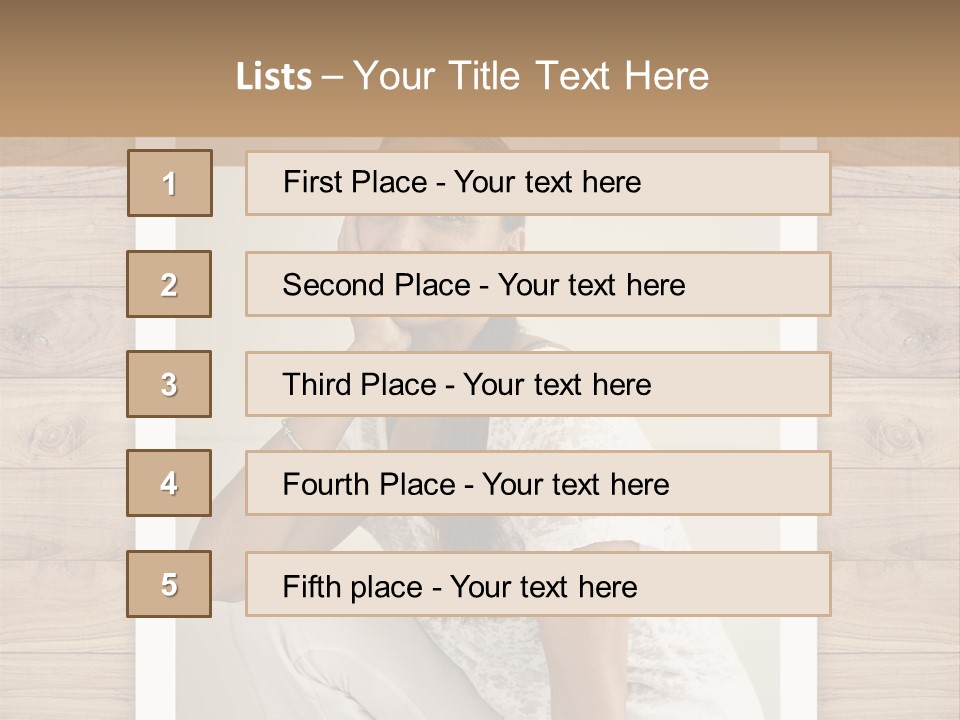
Task: Click the Third Place text bar
Action: pyautogui.click(x=538, y=384)
